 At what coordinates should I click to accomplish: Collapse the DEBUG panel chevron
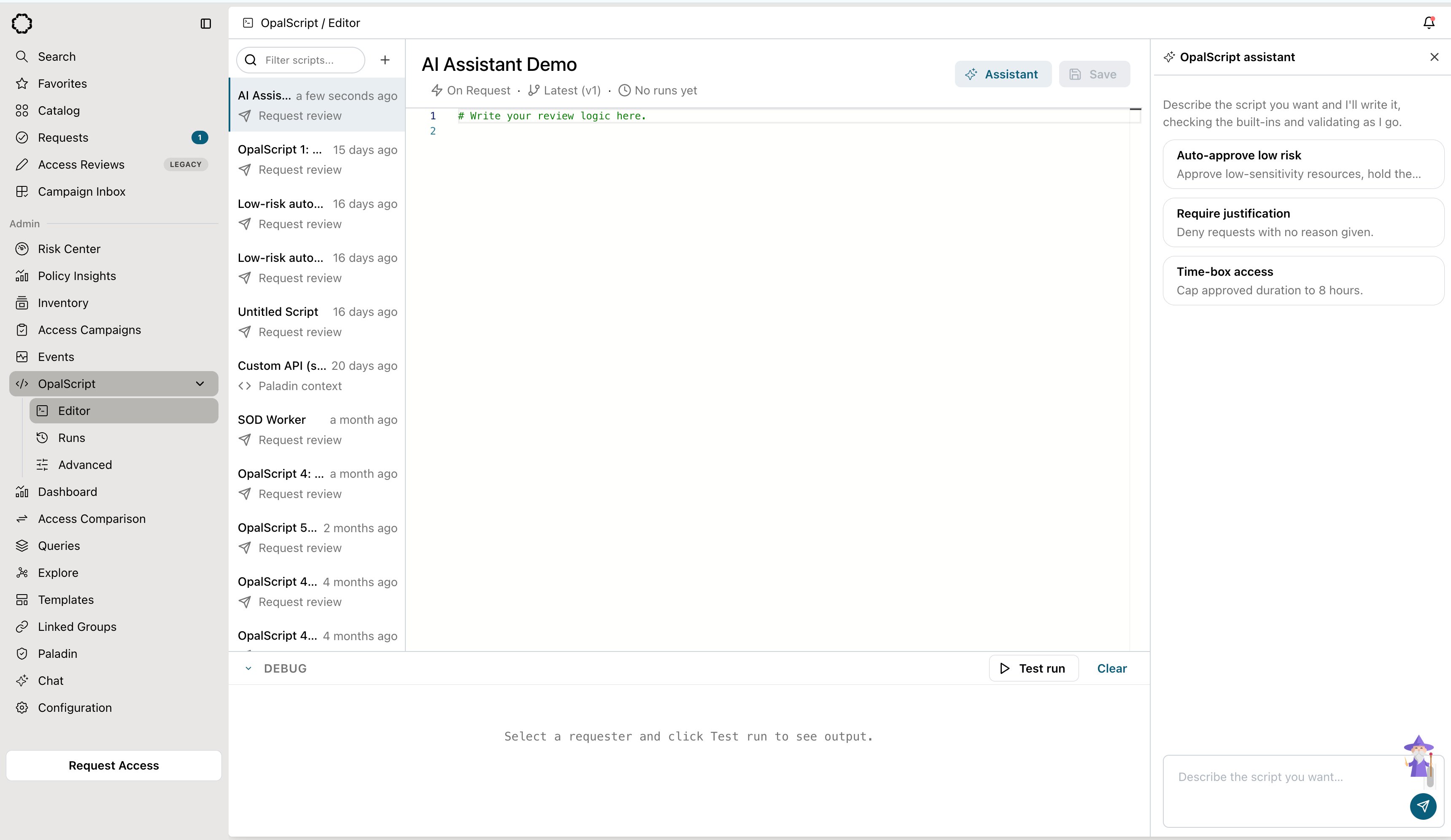[248, 668]
